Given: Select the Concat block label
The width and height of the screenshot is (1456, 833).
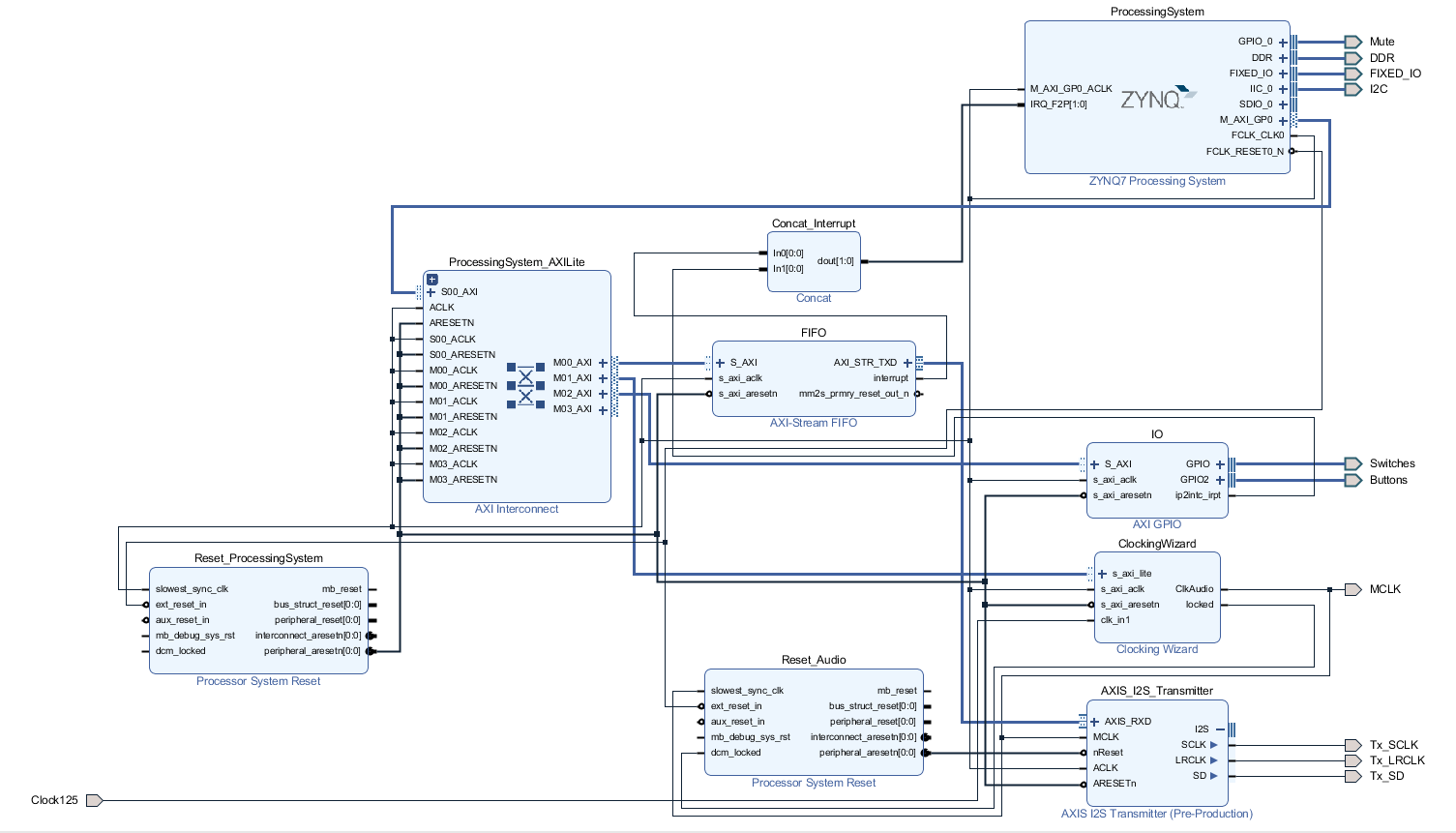Looking at the screenshot, I should (x=814, y=298).
